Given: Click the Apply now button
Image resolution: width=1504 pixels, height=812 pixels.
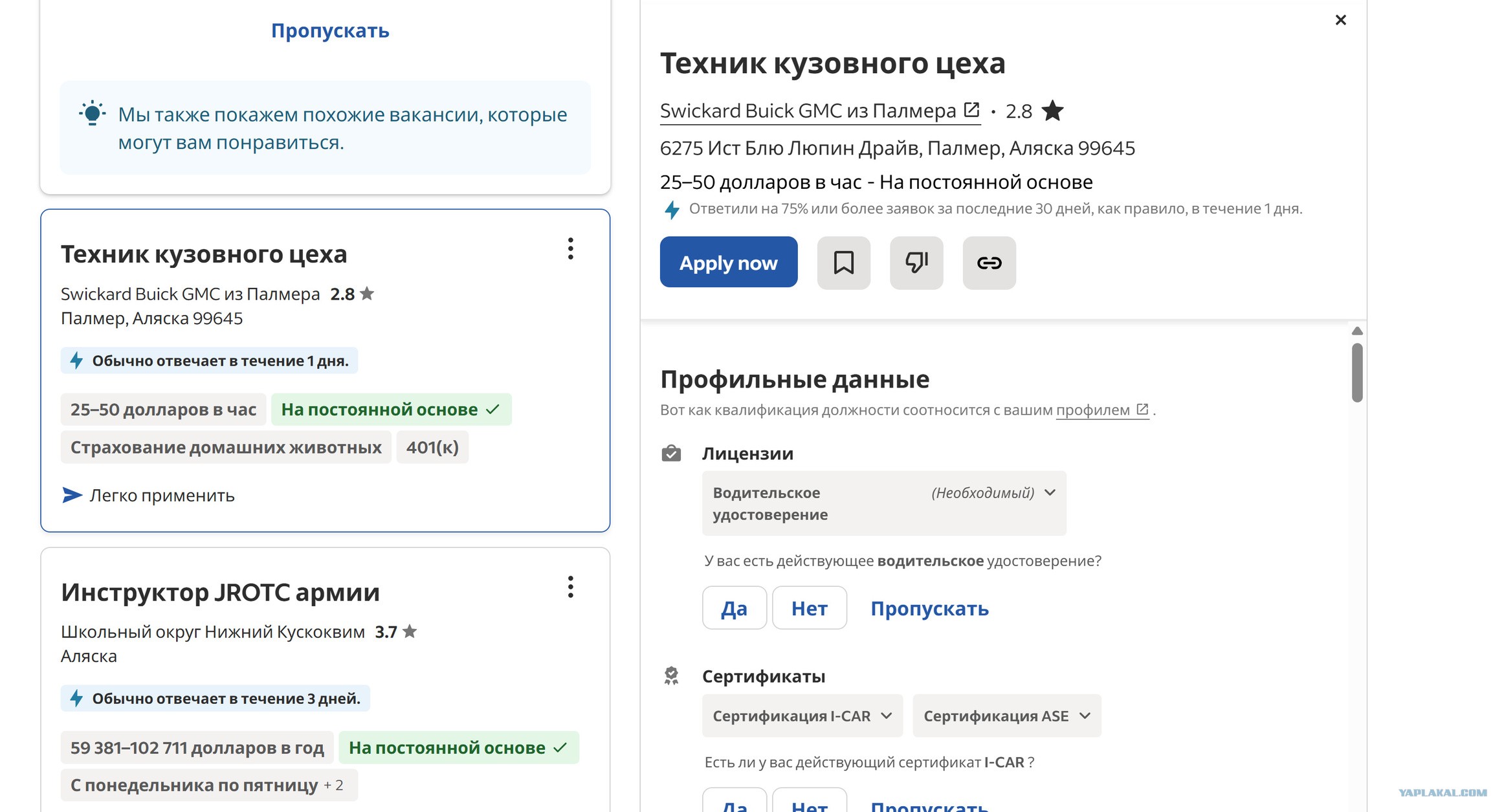Looking at the screenshot, I should tap(729, 262).
